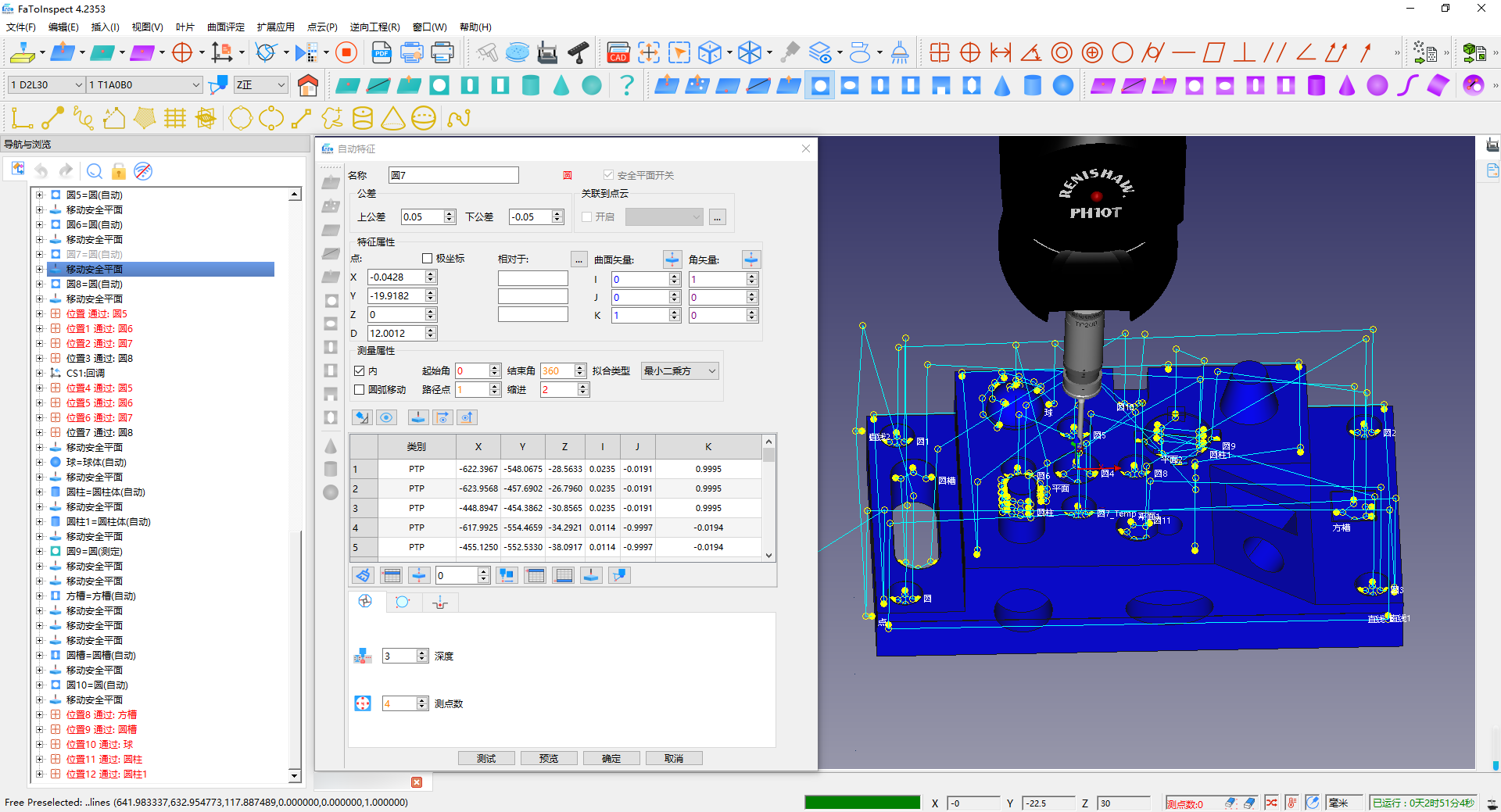
Task: Click the CAD import icon
Action: (618, 52)
